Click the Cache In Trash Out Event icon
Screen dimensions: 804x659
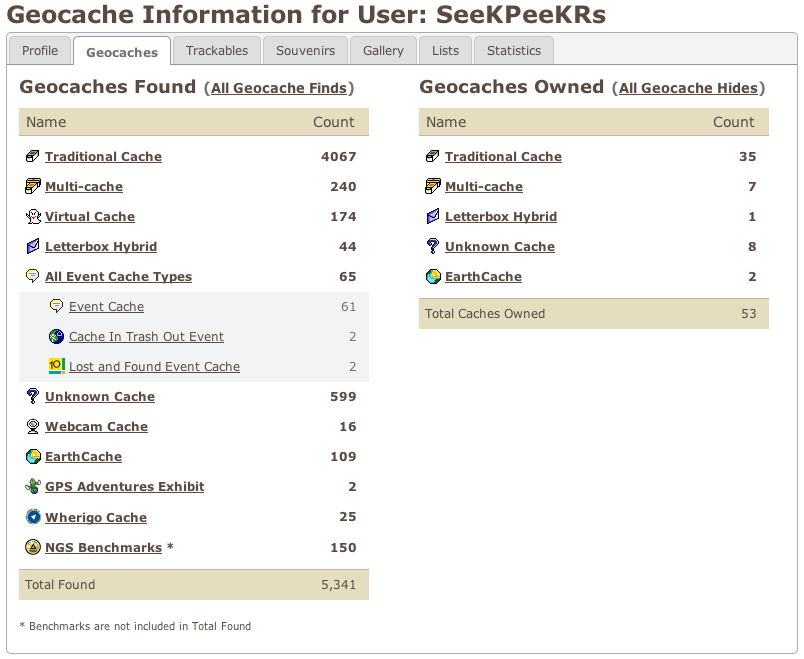click(x=57, y=337)
